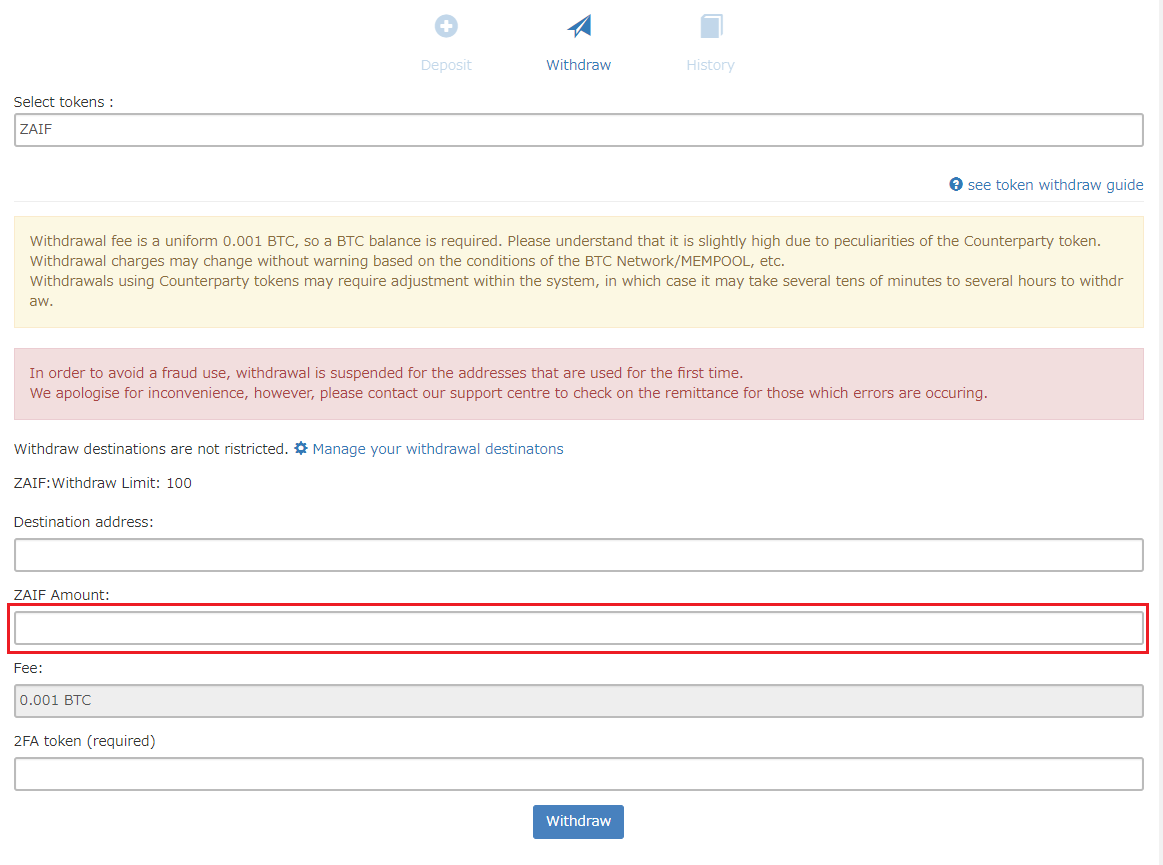Click the 'Select tokens :' label
The height and width of the screenshot is (865, 1163).
[64, 102]
